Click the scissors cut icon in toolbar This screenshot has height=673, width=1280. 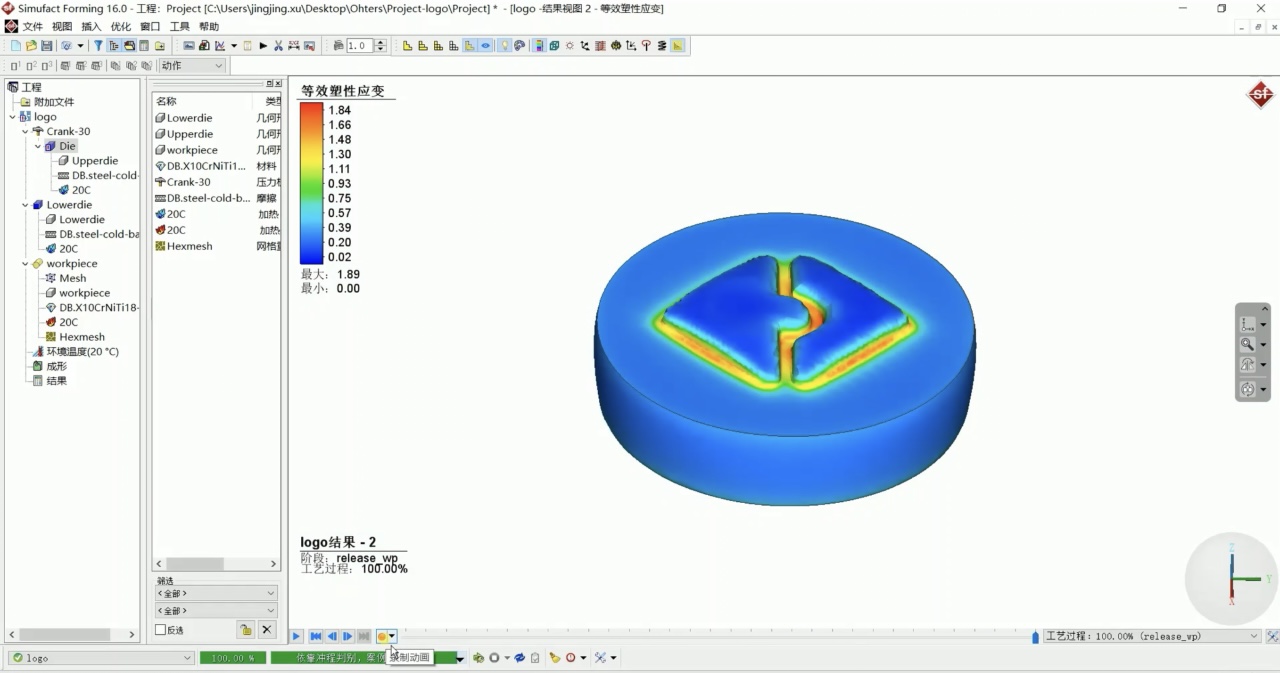(x=278, y=46)
